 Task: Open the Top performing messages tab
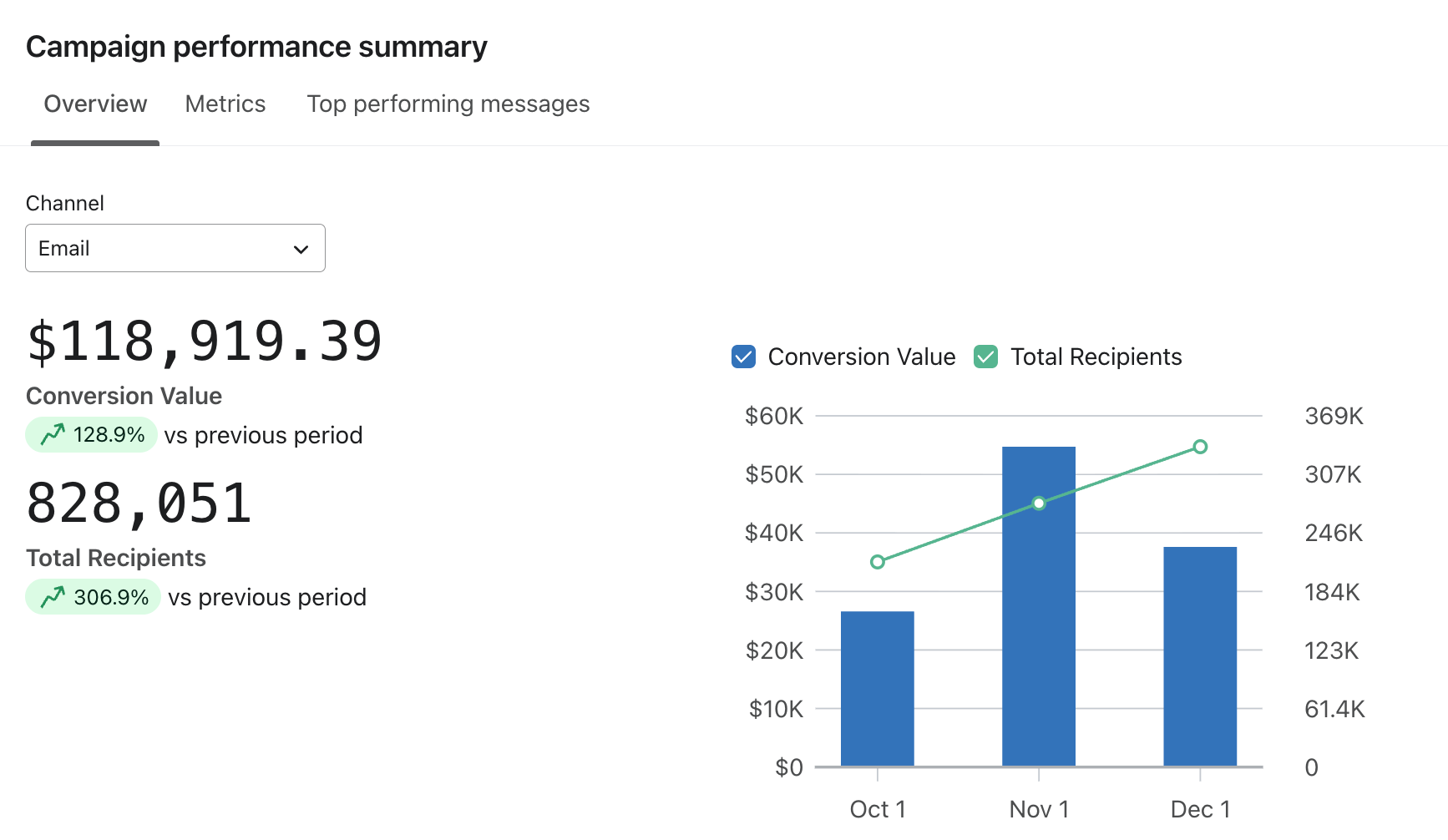tap(448, 104)
